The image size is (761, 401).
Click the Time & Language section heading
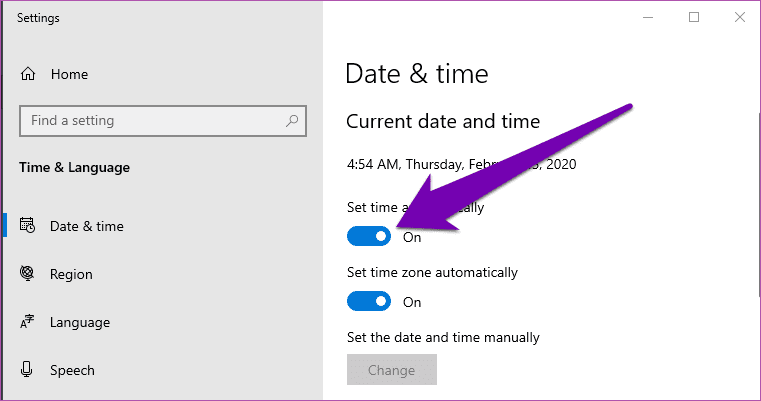(x=74, y=167)
